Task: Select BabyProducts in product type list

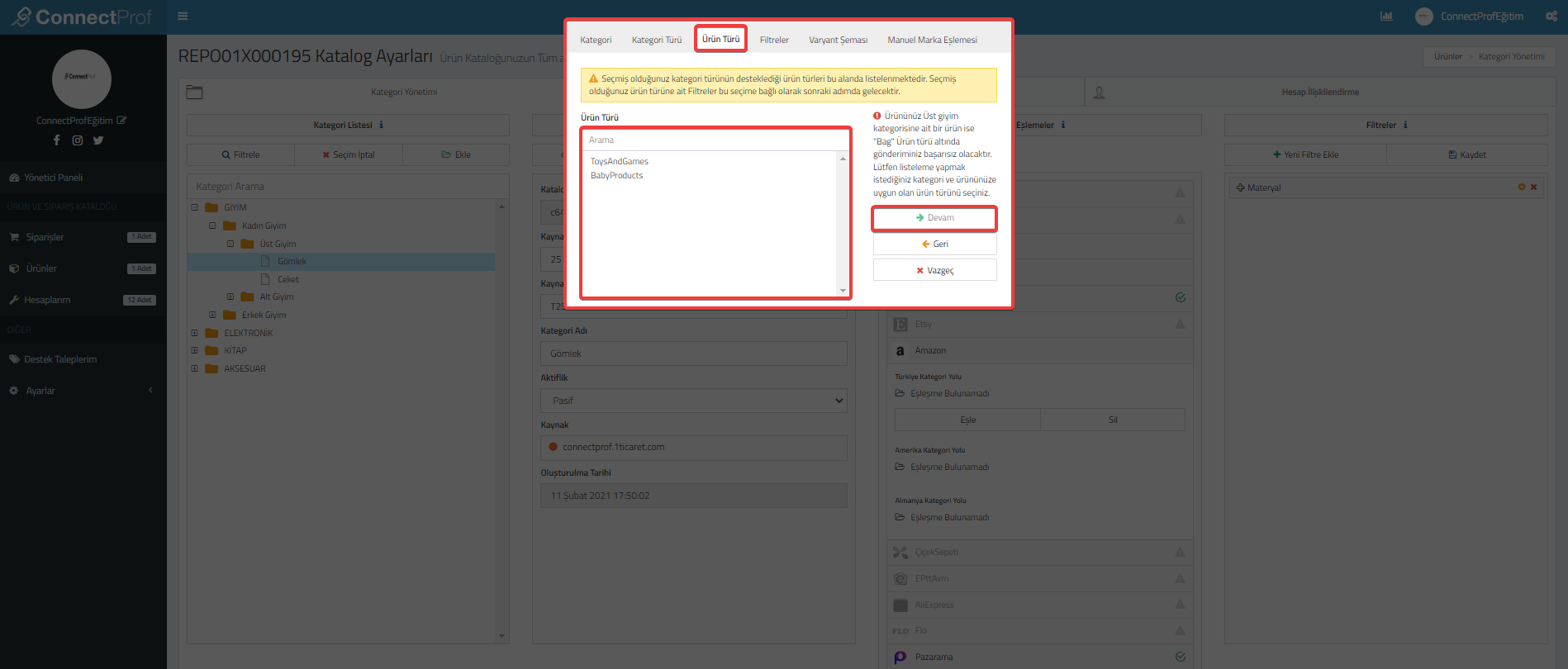Action: pyautogui.click(x=616, y=176)
